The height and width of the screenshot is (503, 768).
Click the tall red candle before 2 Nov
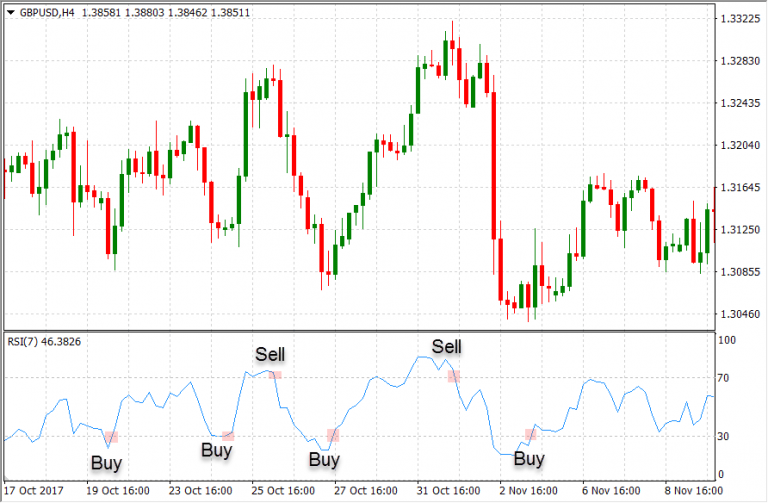[494, 166]
